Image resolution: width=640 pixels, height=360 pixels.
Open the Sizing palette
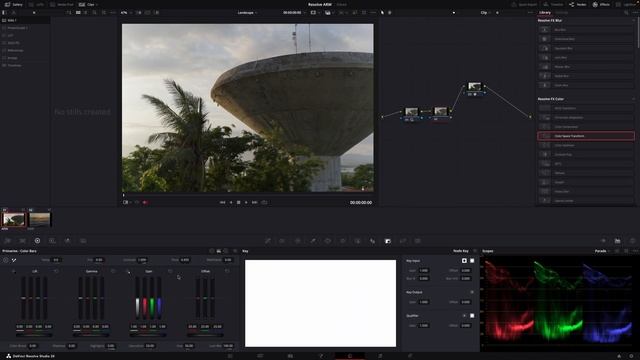(403, 241)
